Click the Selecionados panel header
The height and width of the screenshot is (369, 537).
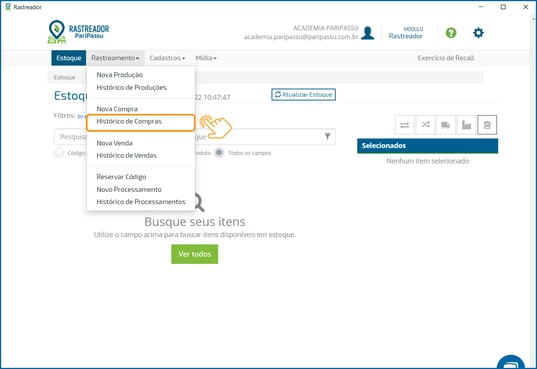click(427, 146)
